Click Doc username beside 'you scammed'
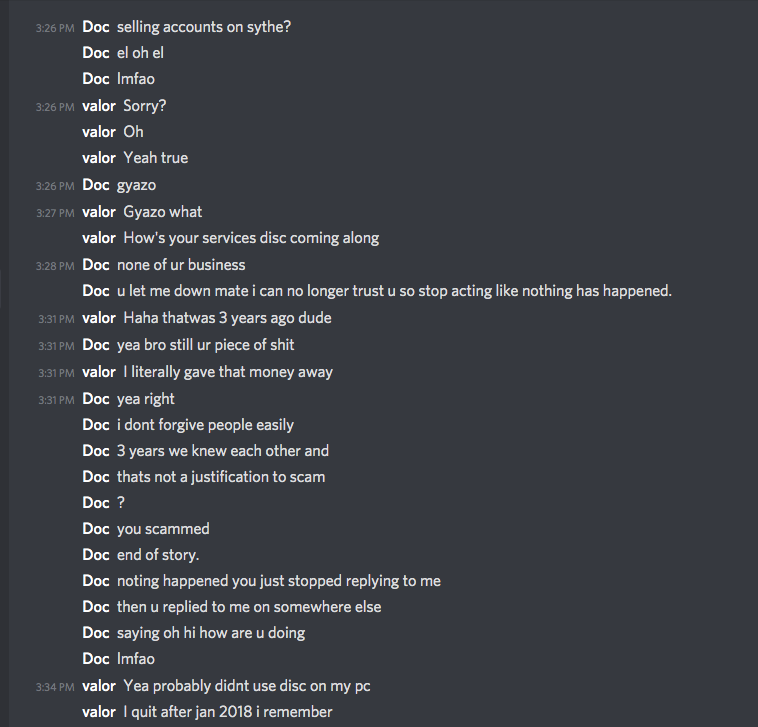 (x=96, y=529)
